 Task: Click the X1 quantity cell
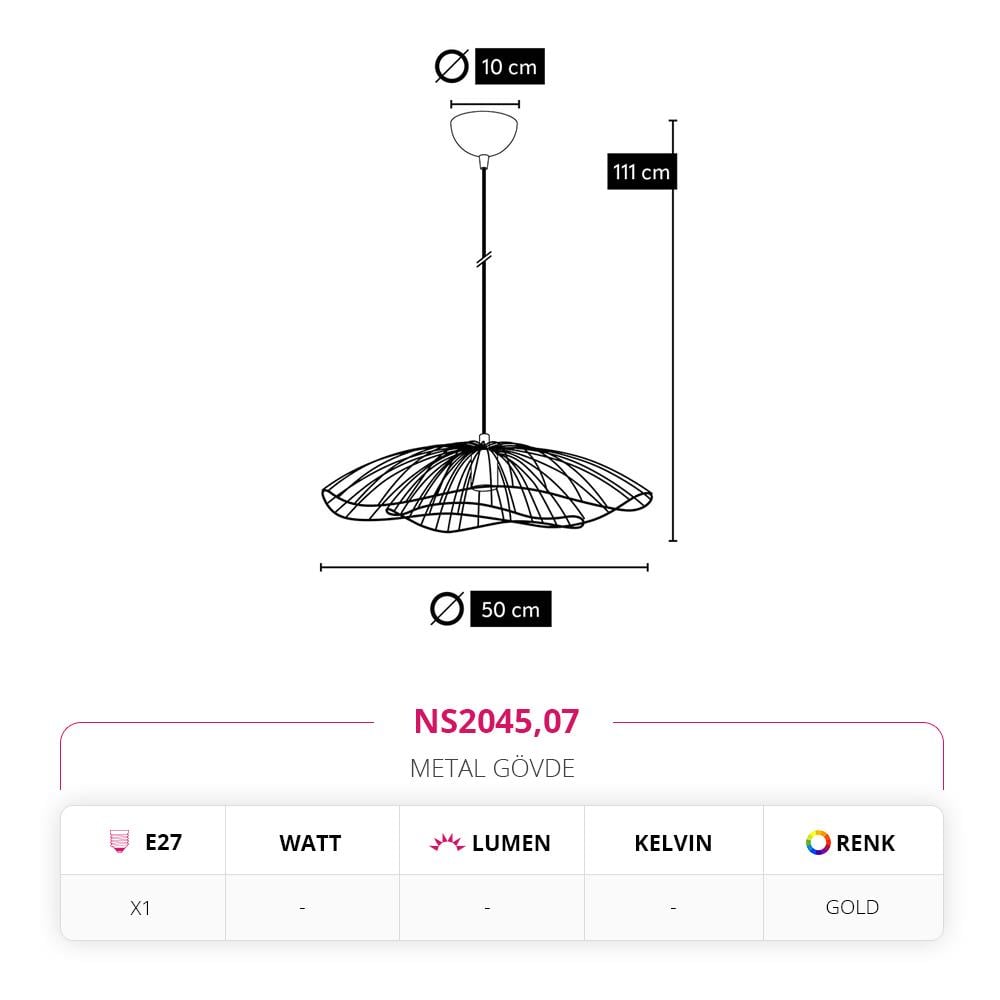(140, 908)
